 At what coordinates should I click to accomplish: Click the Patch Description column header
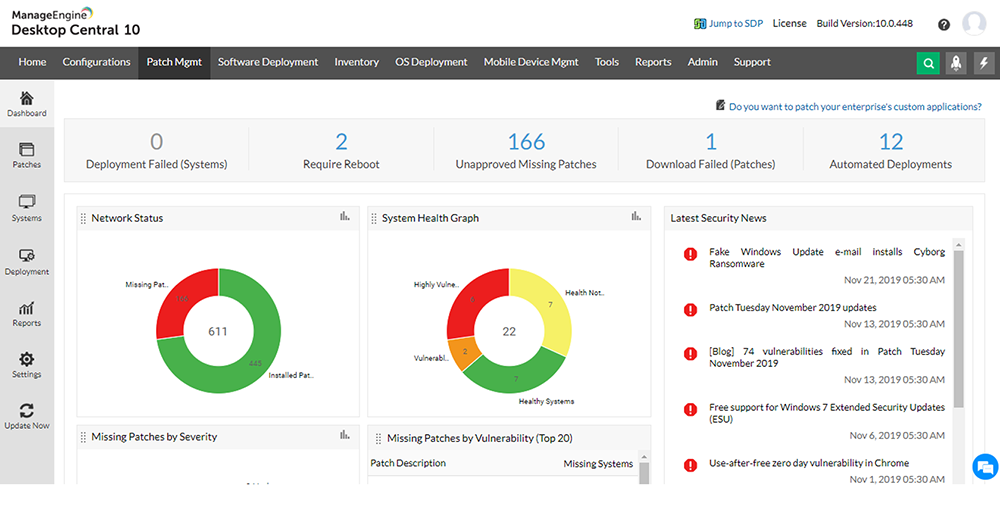[408, 463]
